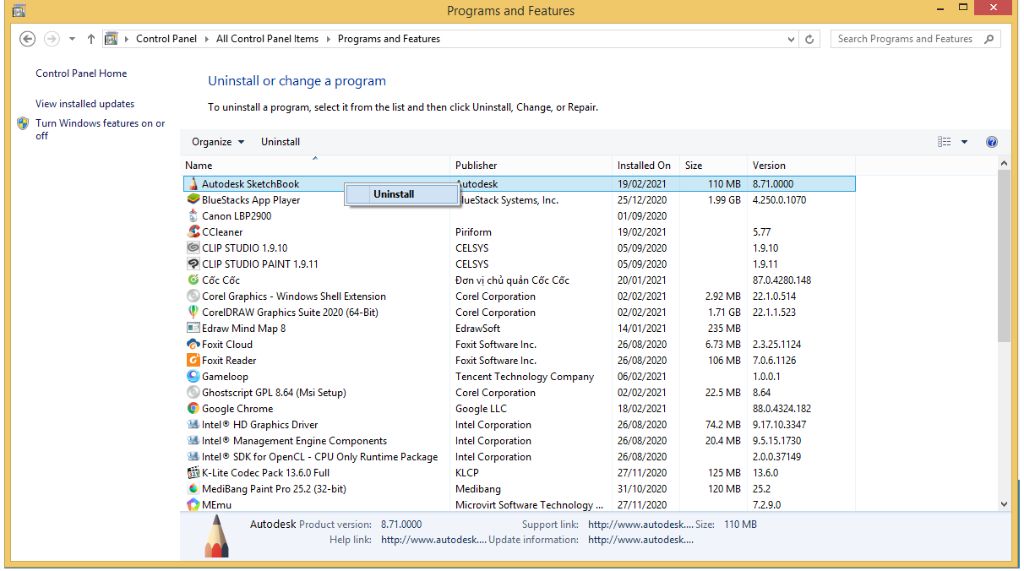Sort by the Size column header

coord(713,165)
